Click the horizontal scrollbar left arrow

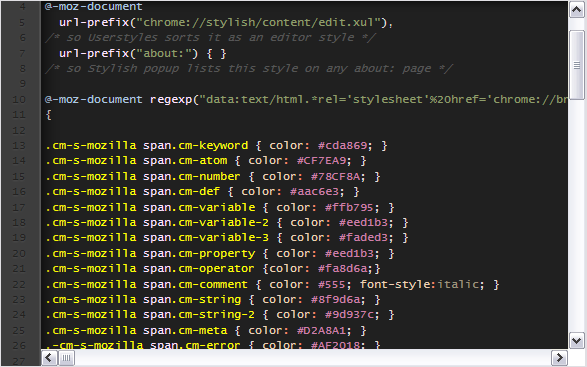pyautogui.click(x=49, y=358)
